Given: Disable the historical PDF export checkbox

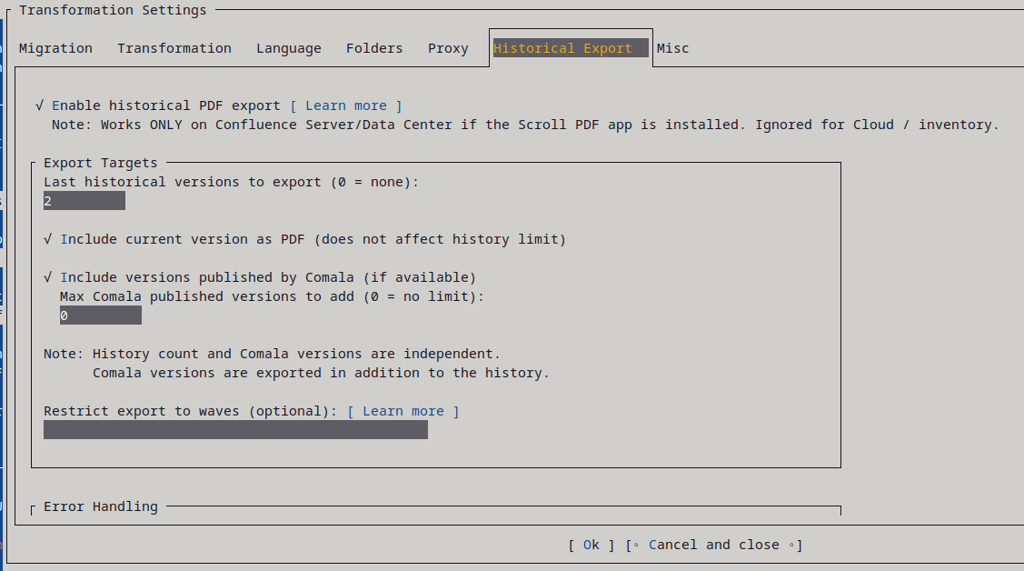Looking at the screenshot, I should [40, 106].
